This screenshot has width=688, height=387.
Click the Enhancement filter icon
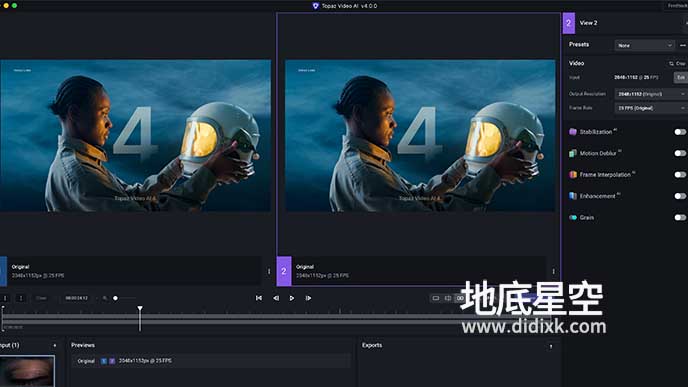coord(573,196)
